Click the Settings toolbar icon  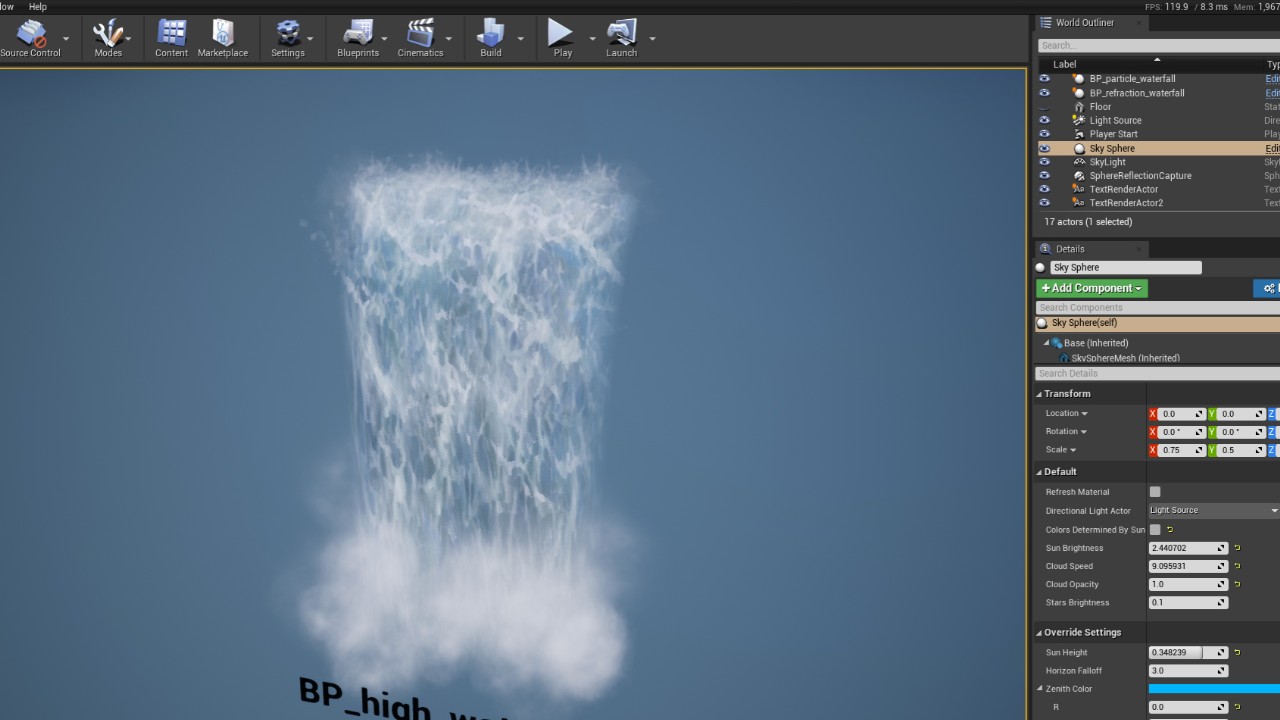(x=288, y=38)
